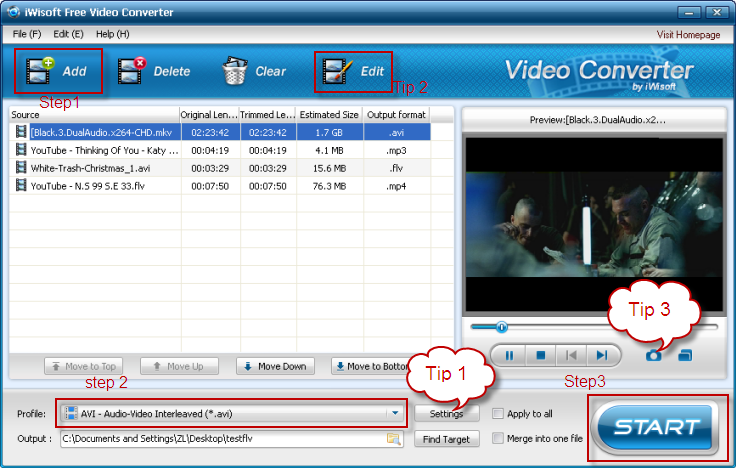Click the Source column header
736x468 pixels.
[x=94, y=115]
